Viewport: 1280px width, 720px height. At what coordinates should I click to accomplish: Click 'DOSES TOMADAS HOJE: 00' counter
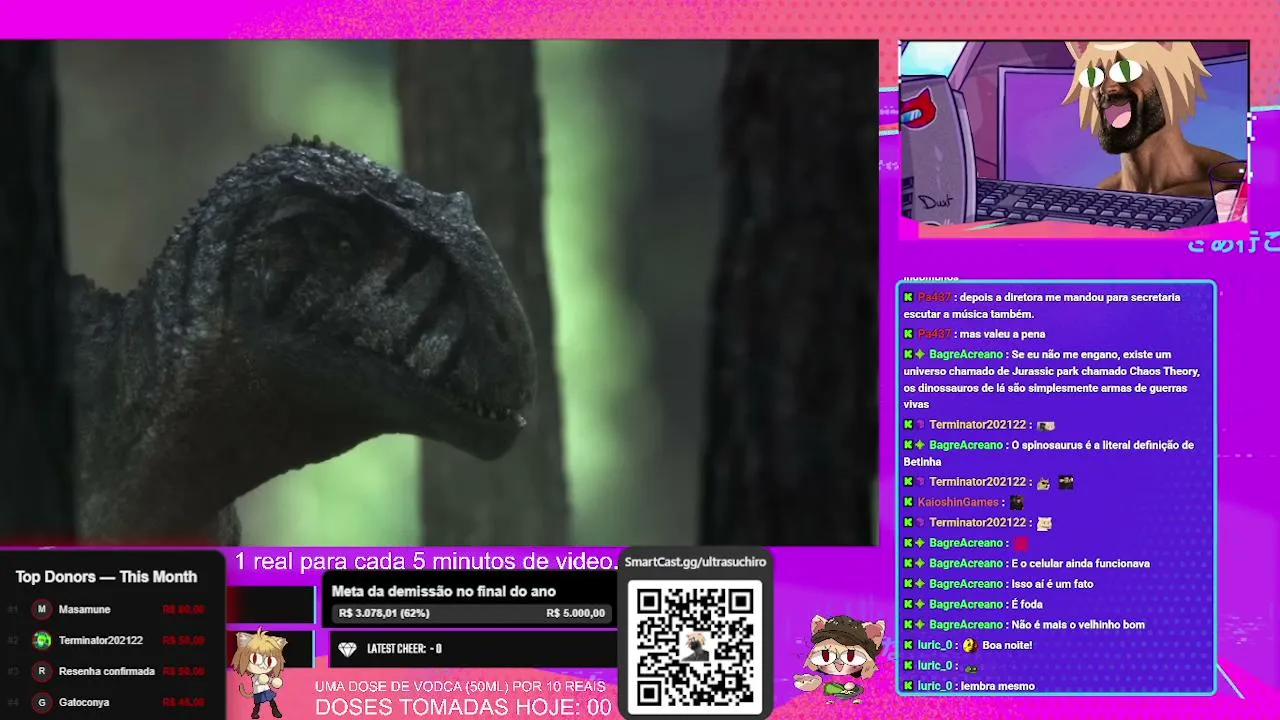tap(463, 707)
